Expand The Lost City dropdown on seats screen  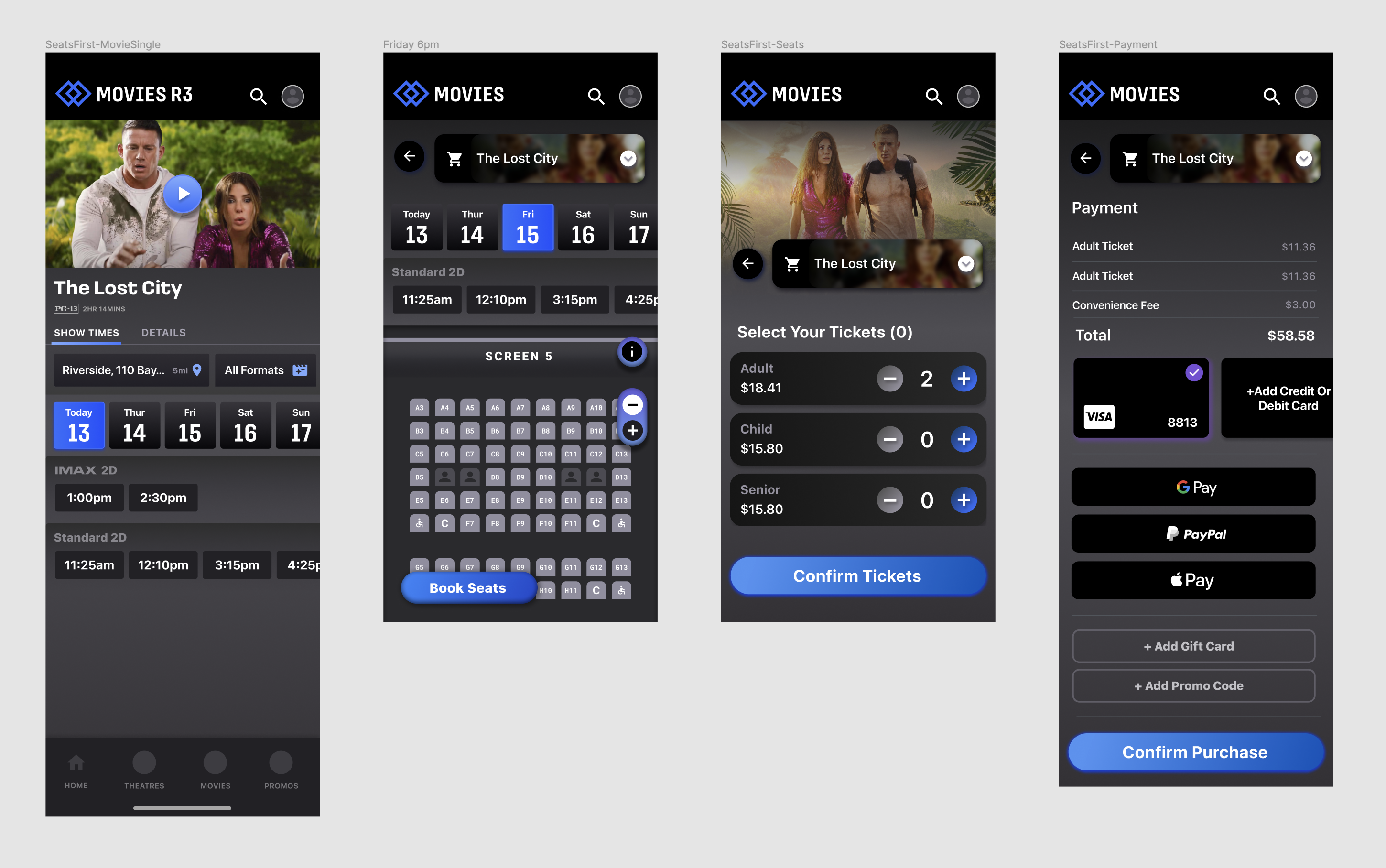[966, 263]
